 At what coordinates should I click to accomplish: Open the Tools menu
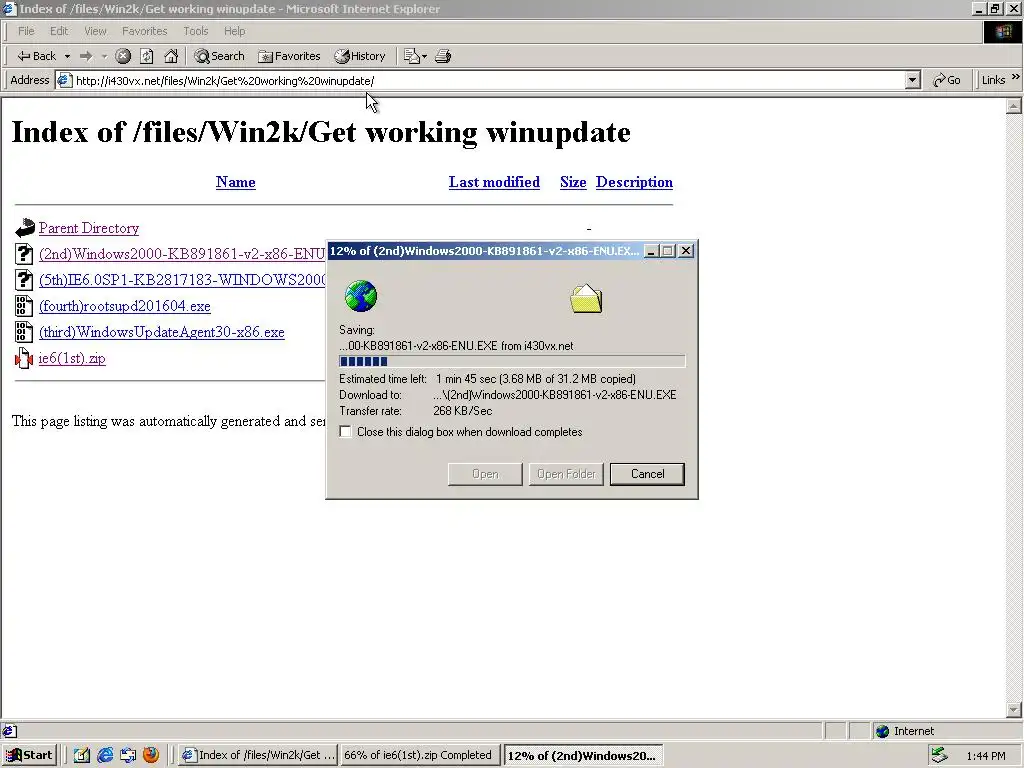(x=195, y=31)
